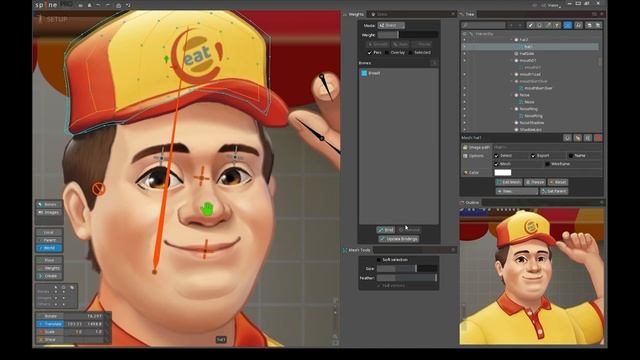This screenshot has width=640, height=360.
Task: Click the funnel filter icon in Tree toolbar
Action: click(557, 25)
